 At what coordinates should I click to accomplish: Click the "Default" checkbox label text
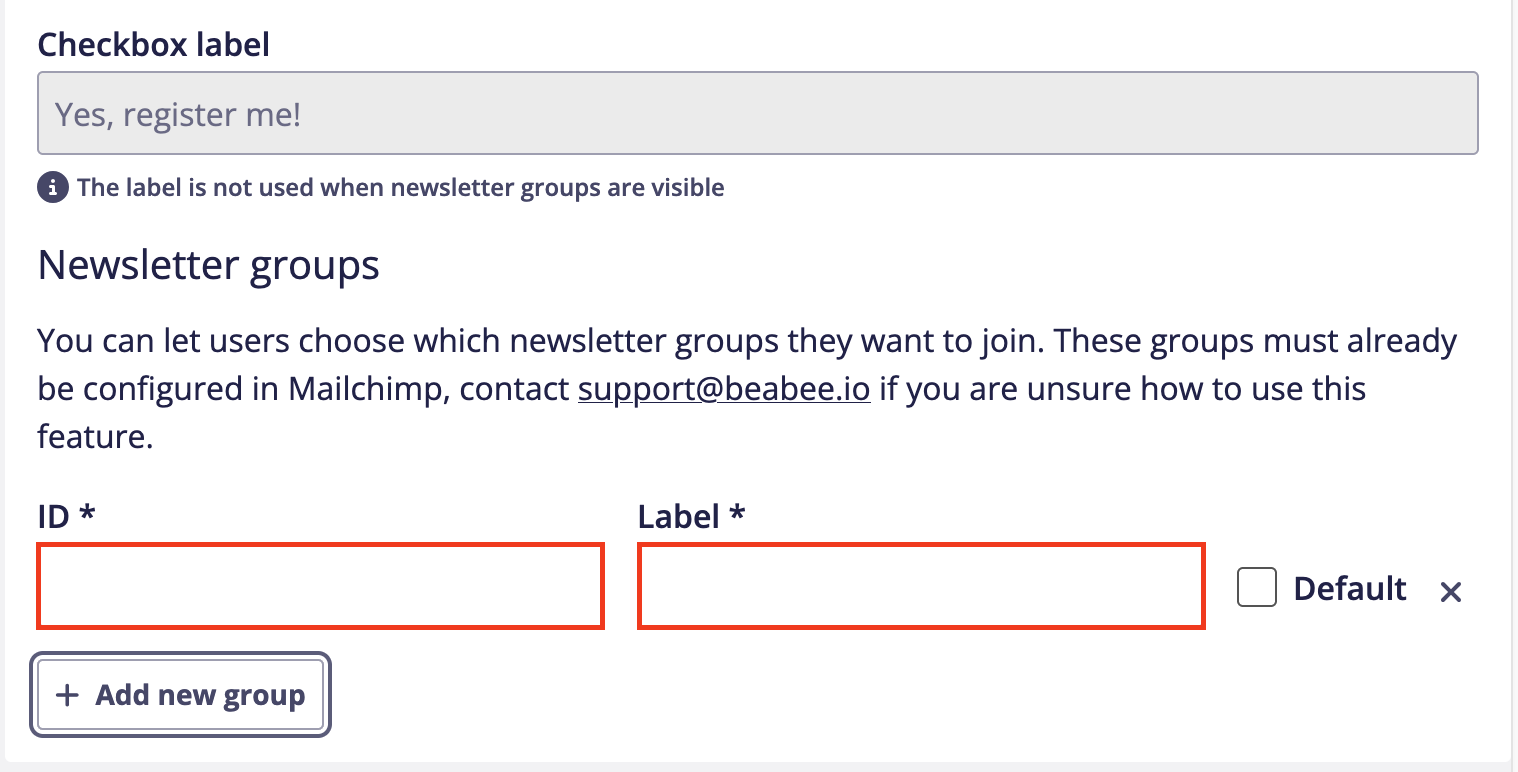(1349, 588)
